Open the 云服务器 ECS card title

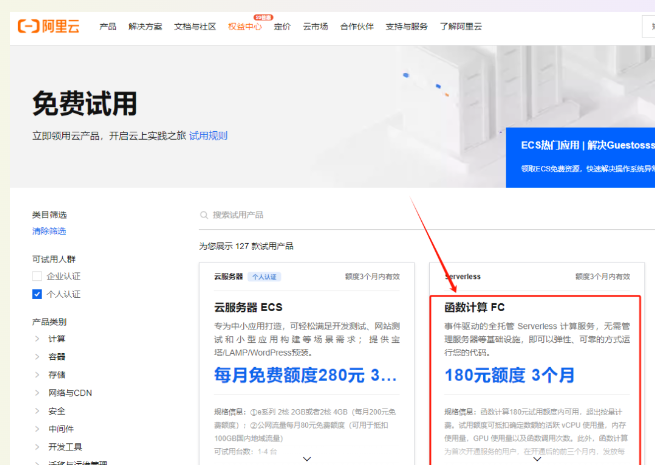(x=248, y=307)
